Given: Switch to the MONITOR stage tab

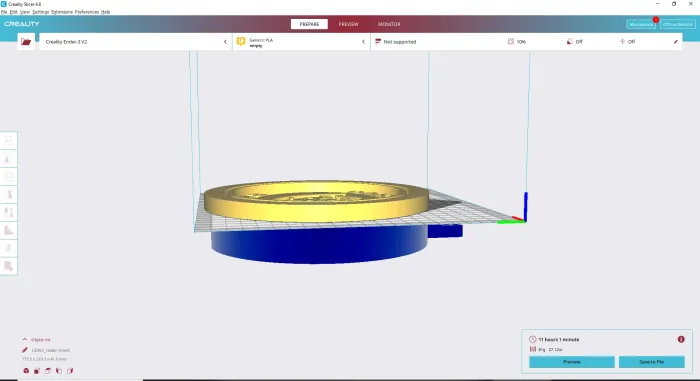Looking at the screenshot, I should [389, 24].
